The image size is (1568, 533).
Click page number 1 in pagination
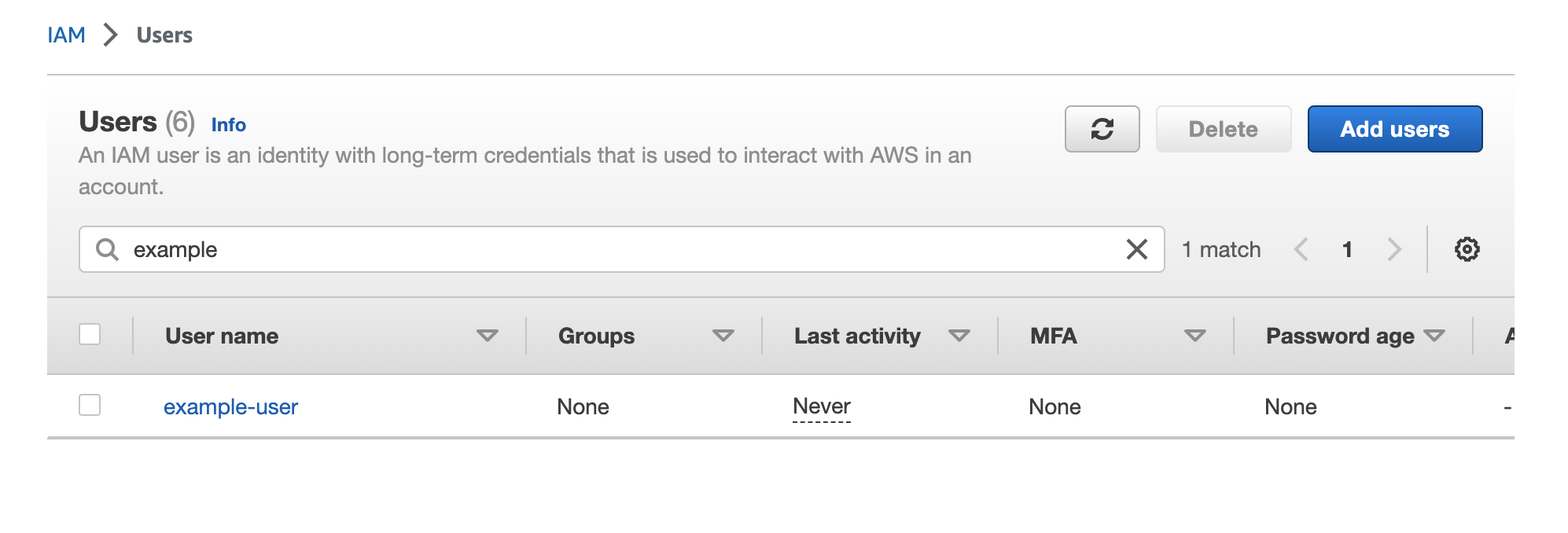click(x=1348, y=250)
